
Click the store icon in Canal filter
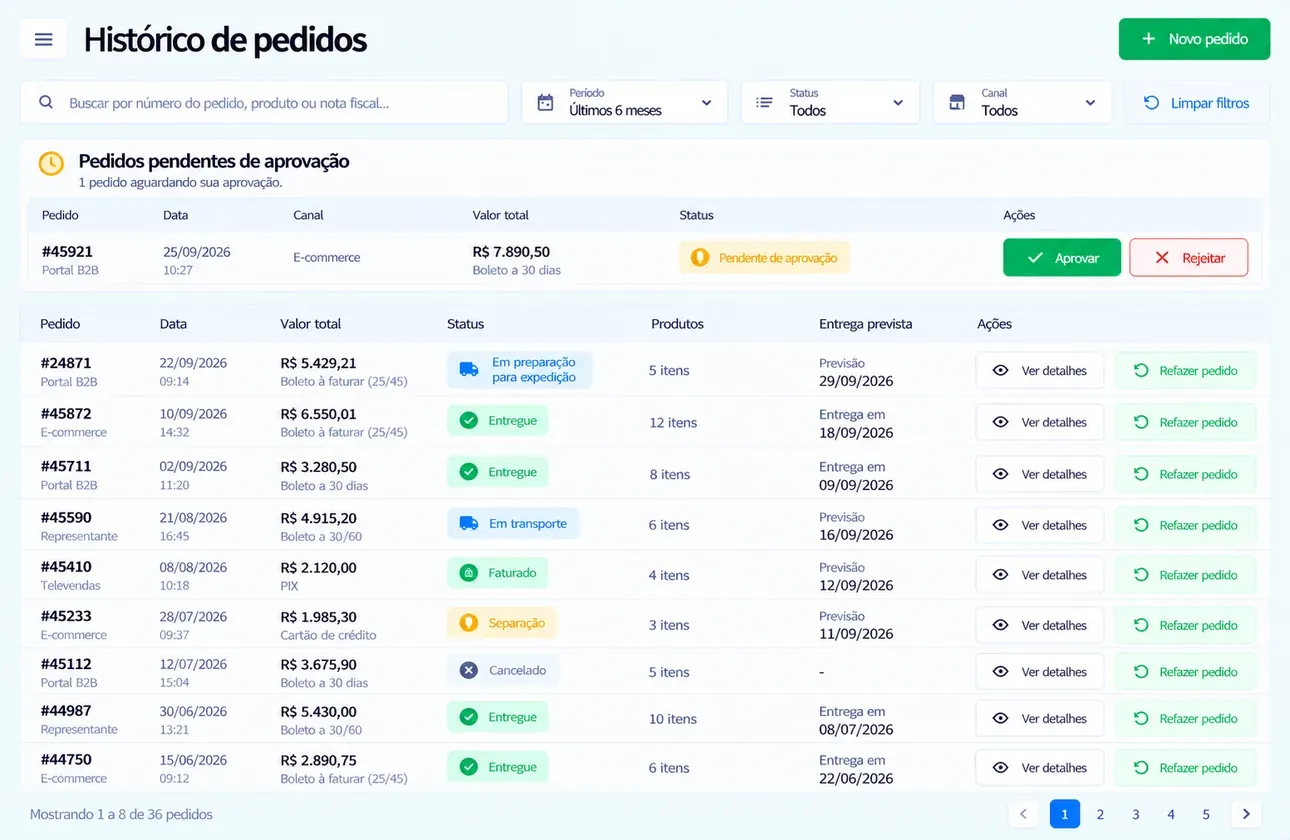click(x=957, y=102)
